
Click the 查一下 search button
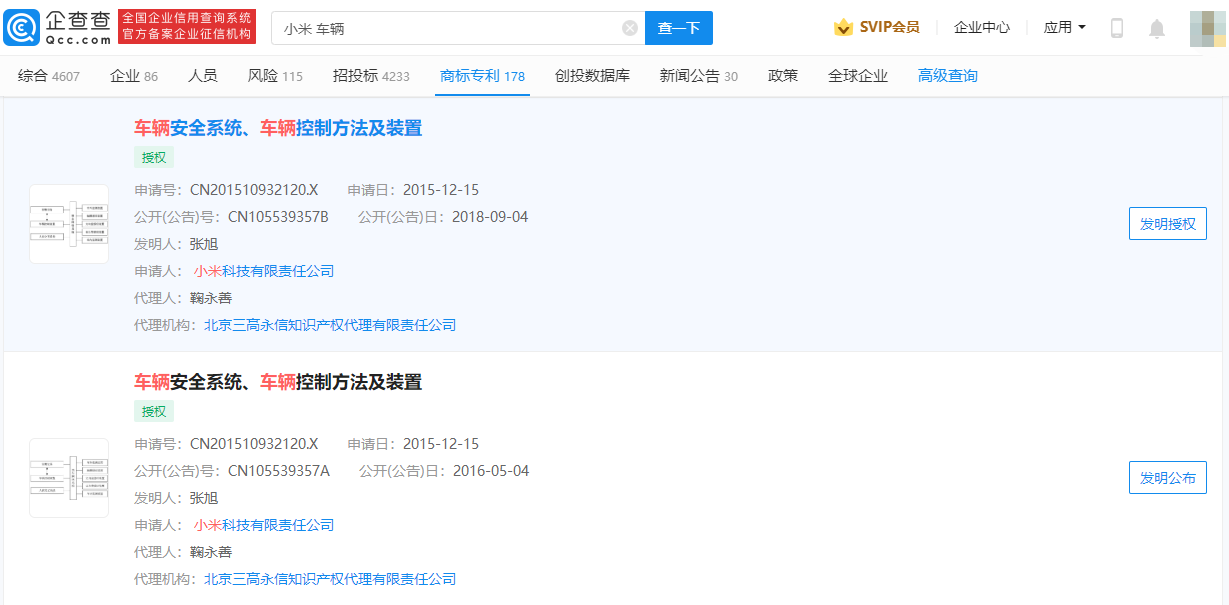(x=678, y=28)
